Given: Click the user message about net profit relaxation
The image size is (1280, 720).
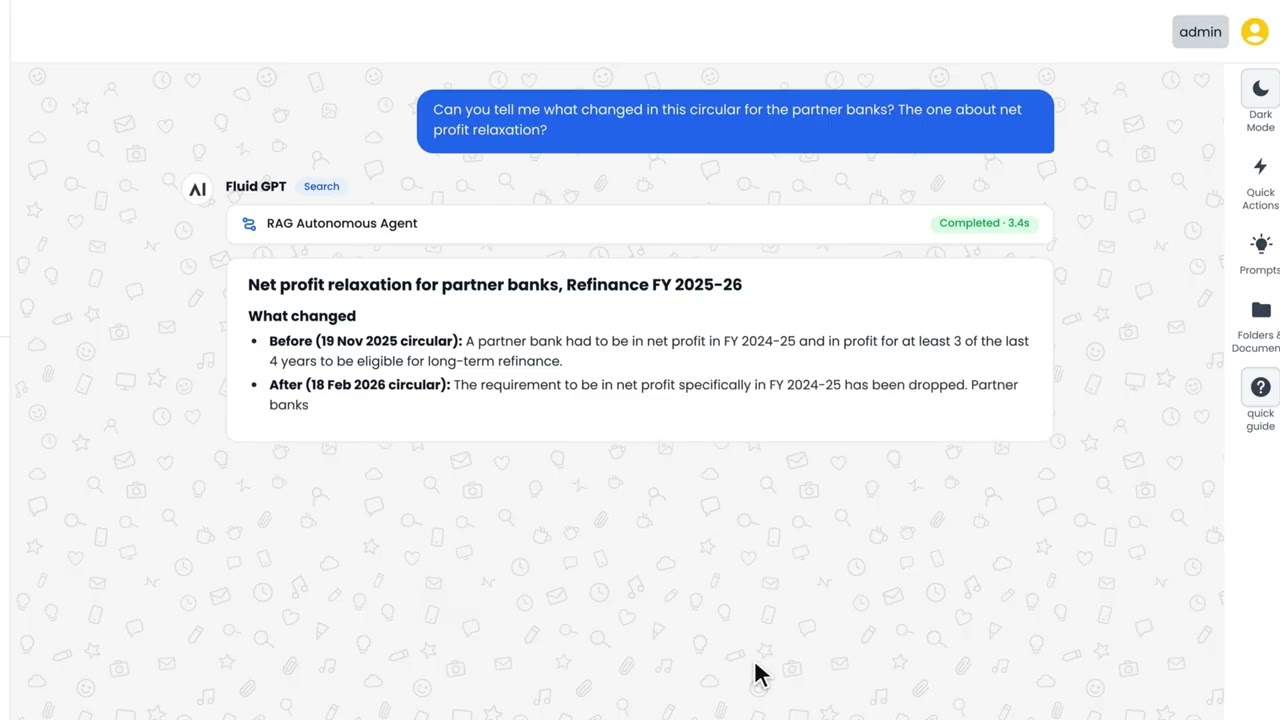Looking at the screenshot, I should 735,120.
